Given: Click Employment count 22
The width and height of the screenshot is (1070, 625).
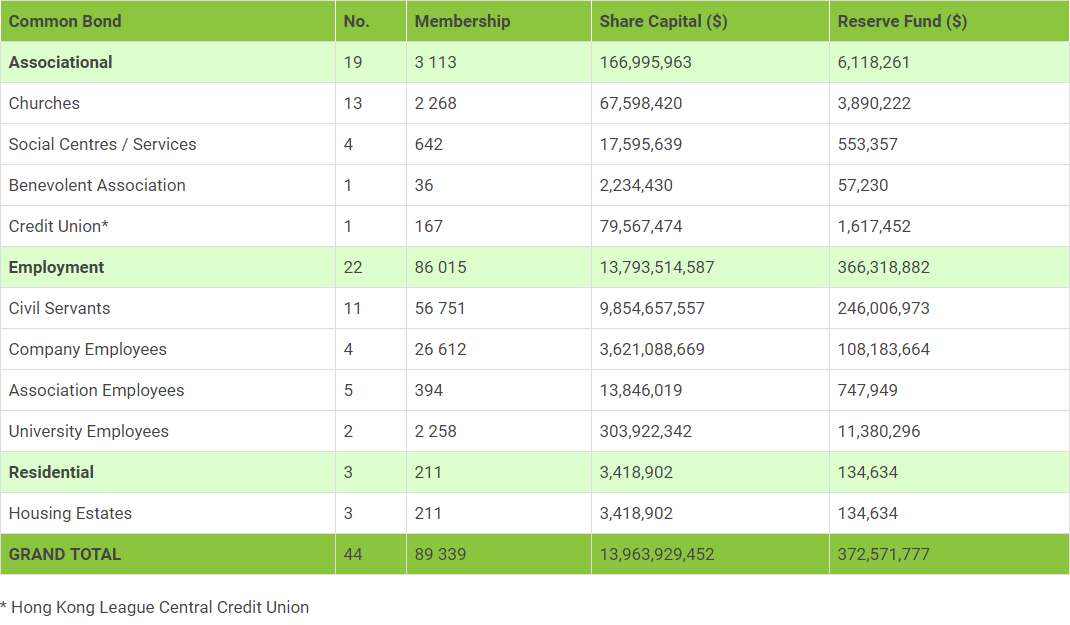Looking at the screenshot, I should click(353, 267).
